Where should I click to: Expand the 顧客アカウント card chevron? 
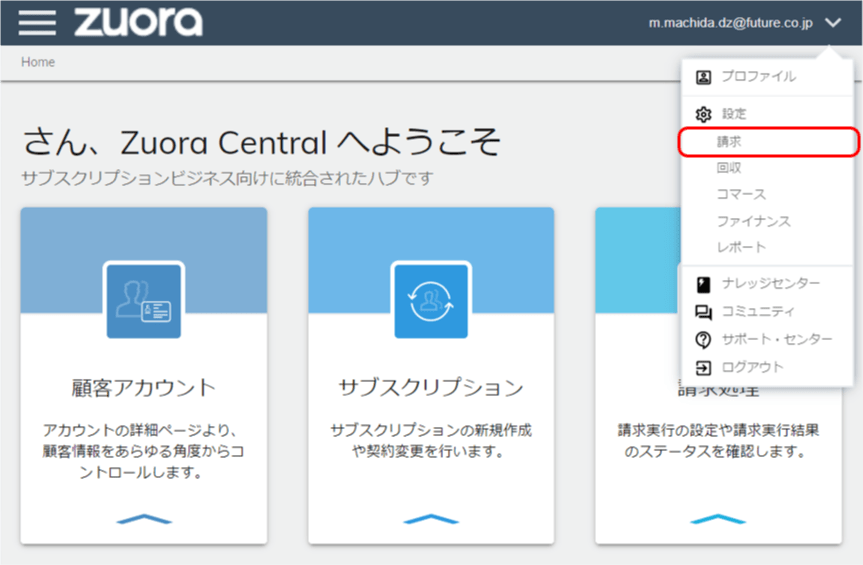(x=144, y=519)
